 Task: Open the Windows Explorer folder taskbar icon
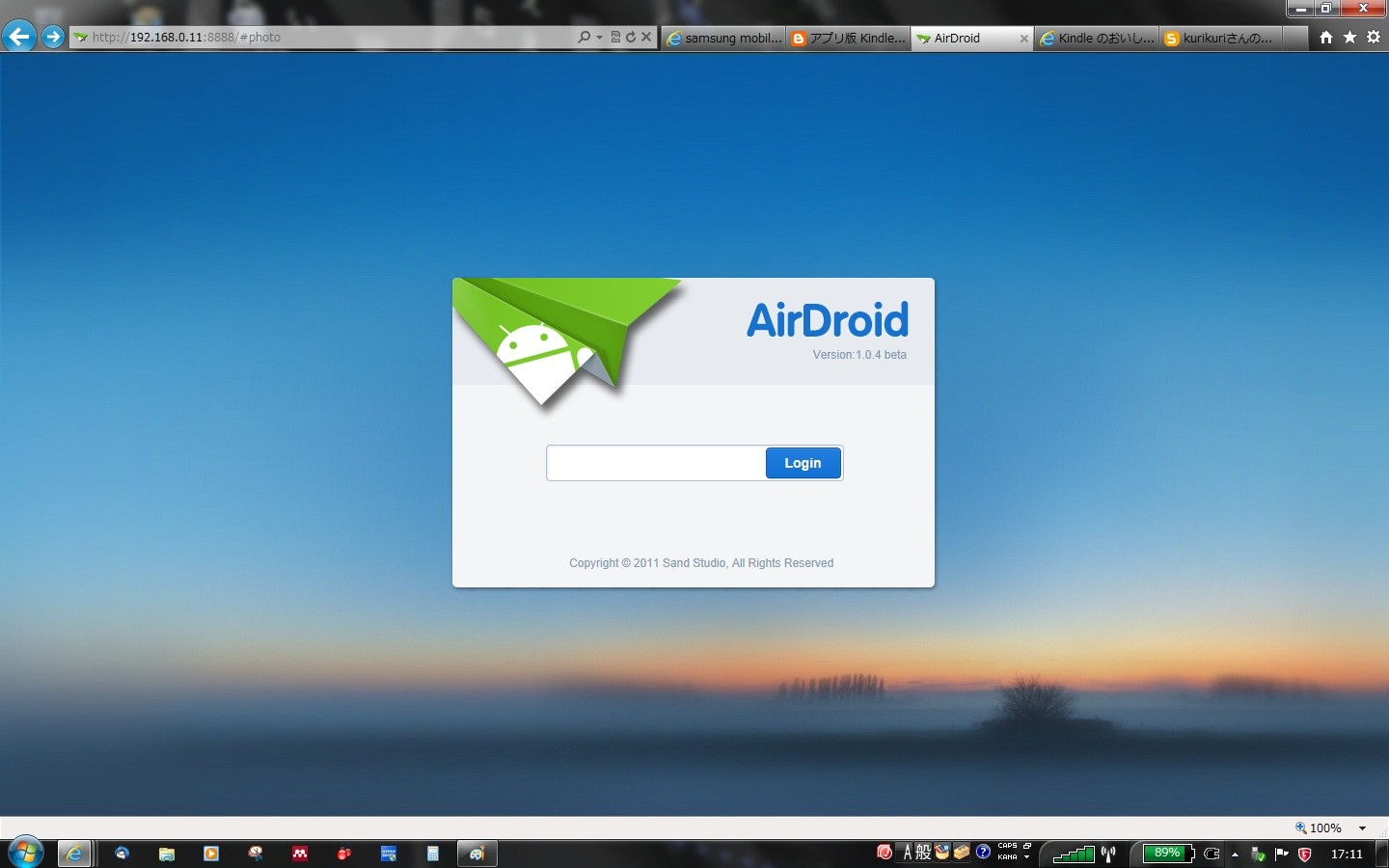tap(167, 854)
